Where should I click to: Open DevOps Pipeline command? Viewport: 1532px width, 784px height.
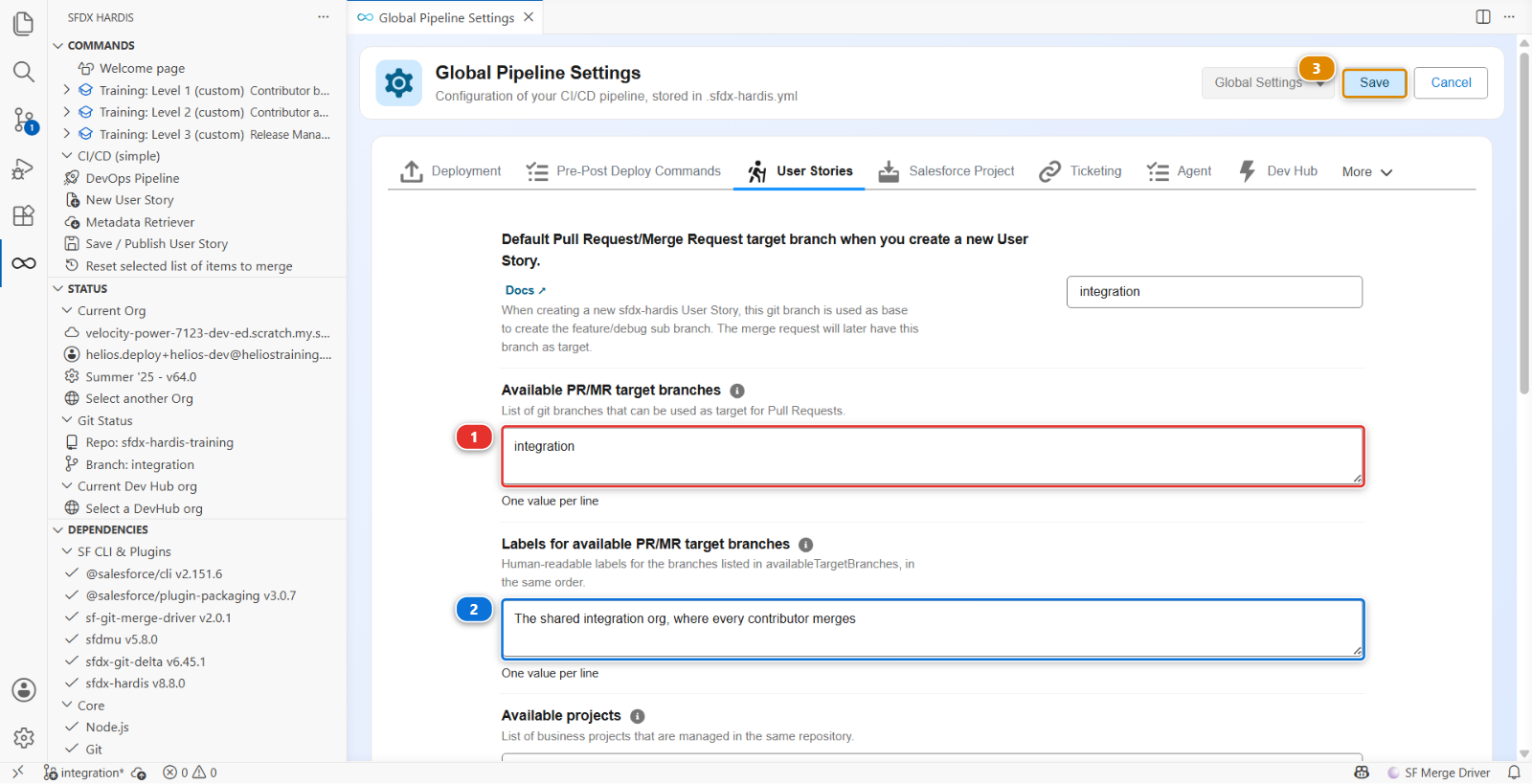(x=132, y=178)
